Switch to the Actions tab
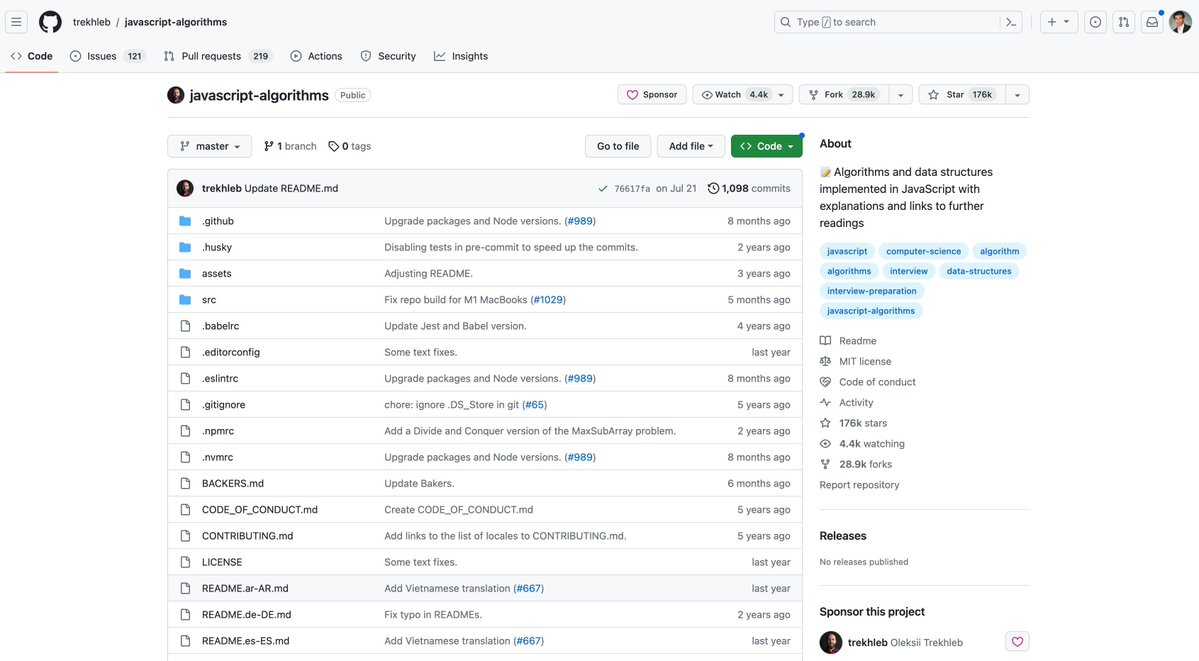1199x661 pixels. pos(316,56)
